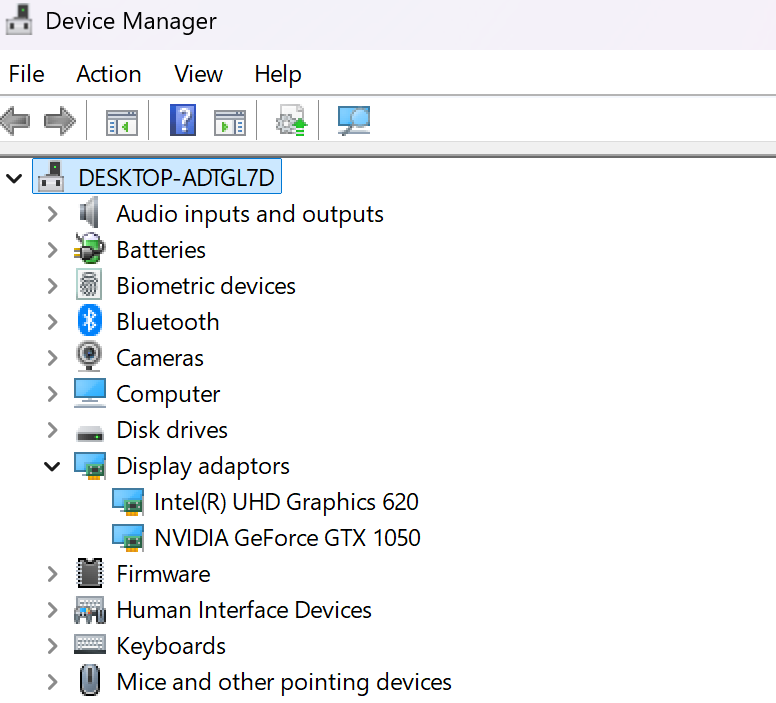Select the Display adaptors label

[203, 466]
